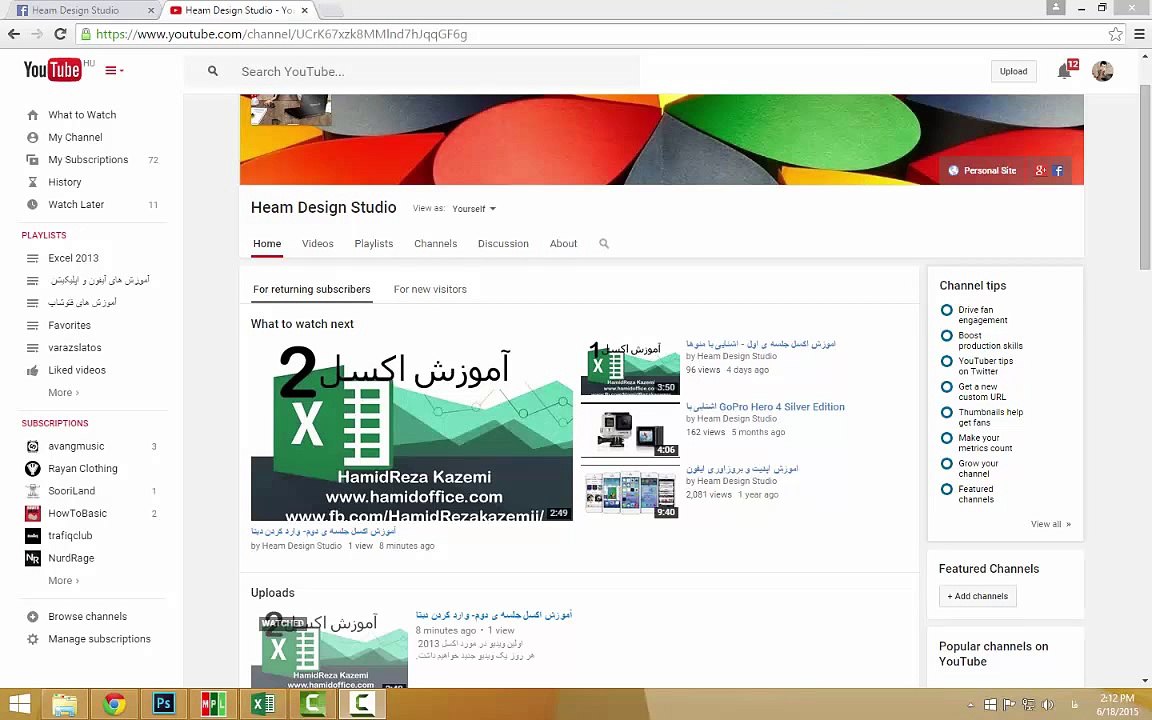Expand More under Subscriptions
The image size is (1152, 720).
point(64,581)
